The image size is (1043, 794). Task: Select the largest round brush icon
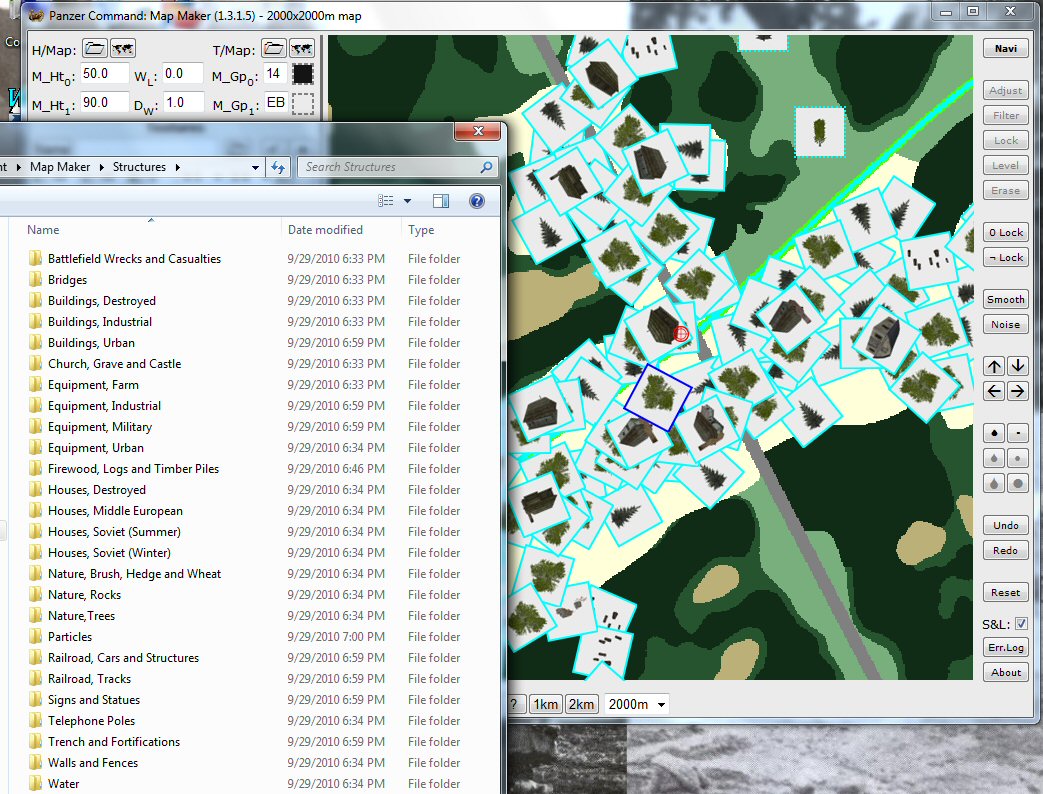coord(1018,483)
